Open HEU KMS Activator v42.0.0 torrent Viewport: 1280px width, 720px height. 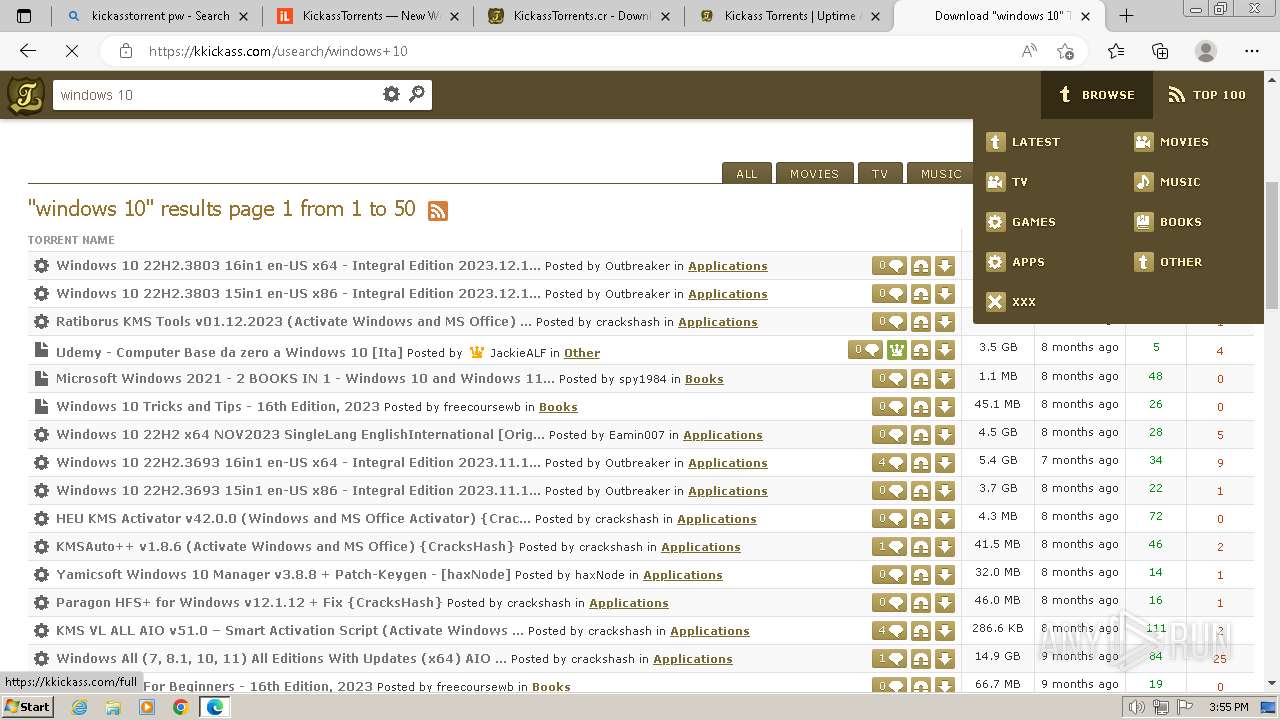[293, 519]
